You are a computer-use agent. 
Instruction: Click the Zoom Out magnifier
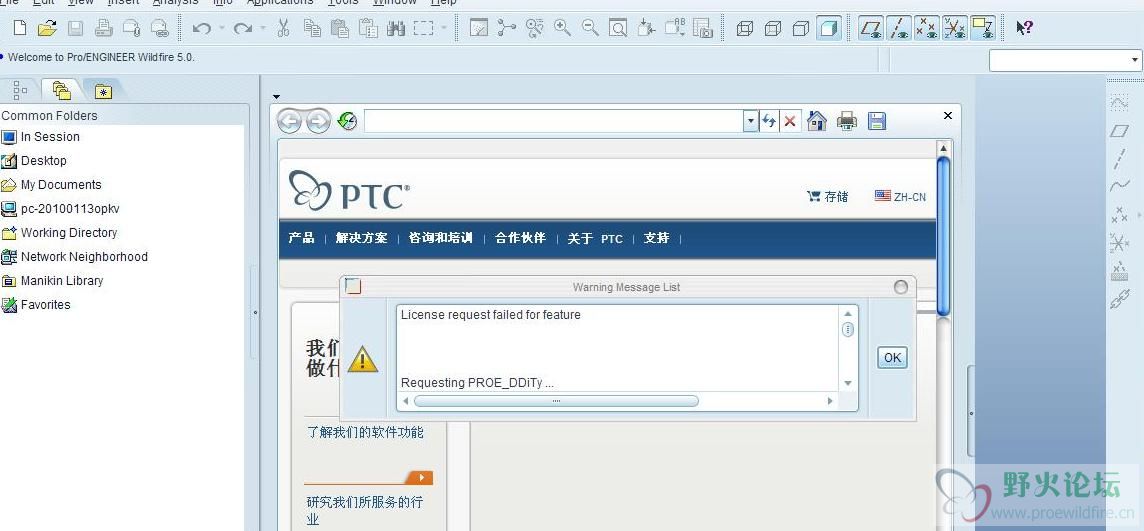[590, 28]
